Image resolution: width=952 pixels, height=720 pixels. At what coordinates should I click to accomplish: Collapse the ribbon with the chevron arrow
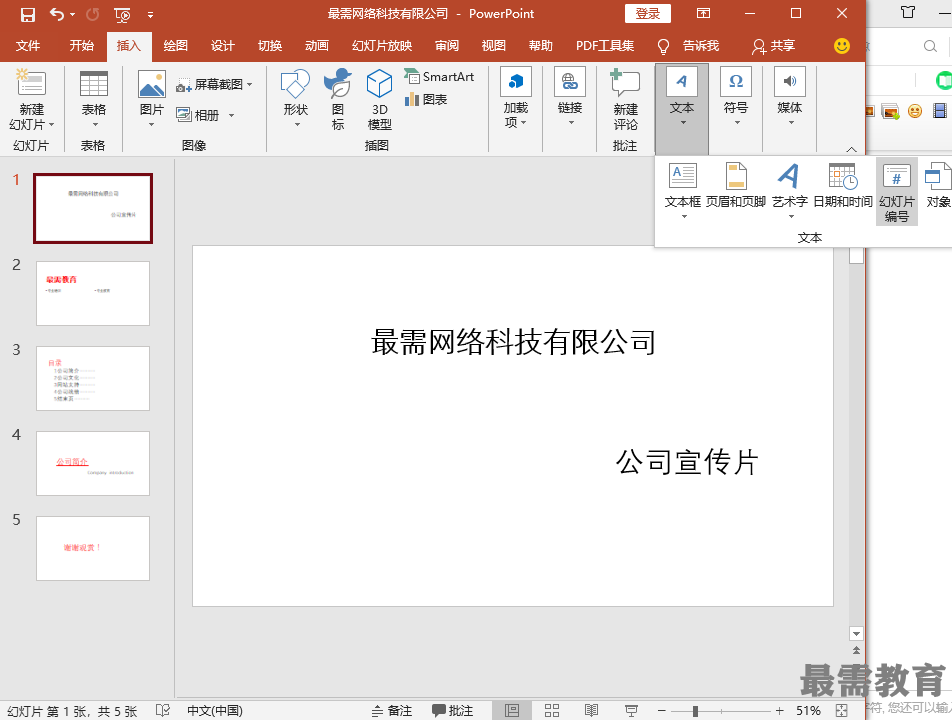[852, 149]
